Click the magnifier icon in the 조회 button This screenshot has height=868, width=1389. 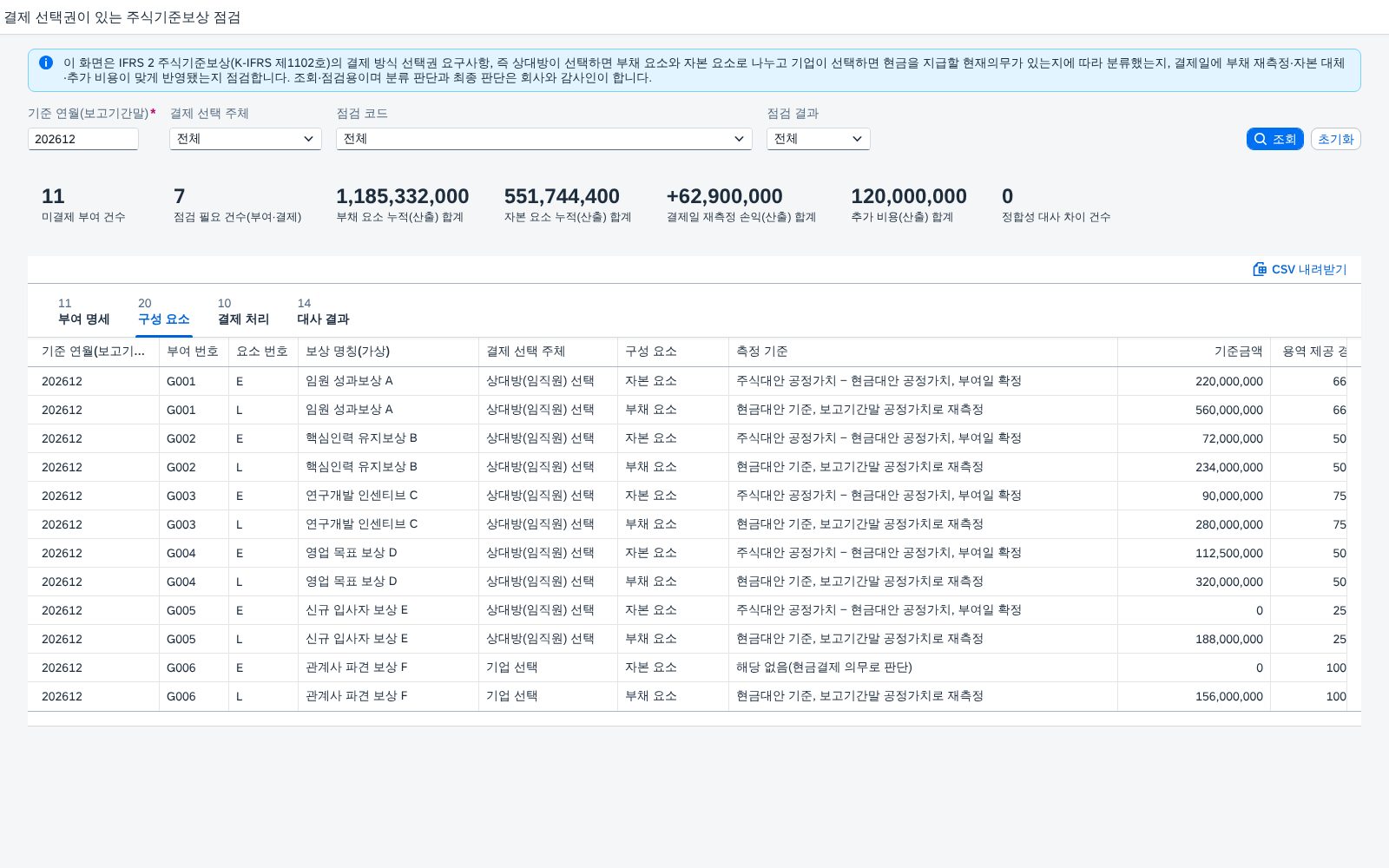1261,139
